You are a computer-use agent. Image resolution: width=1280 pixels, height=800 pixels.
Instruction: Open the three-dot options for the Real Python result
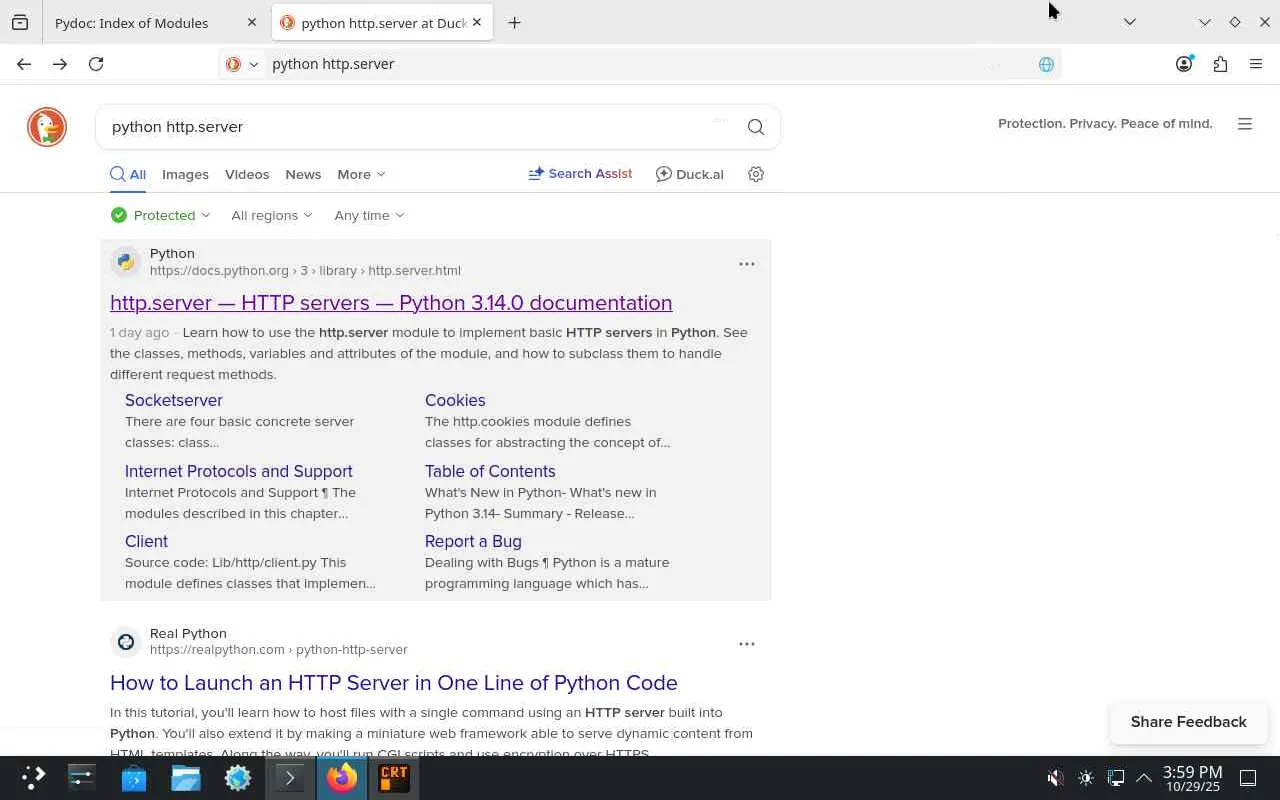(x=747, y=644)
